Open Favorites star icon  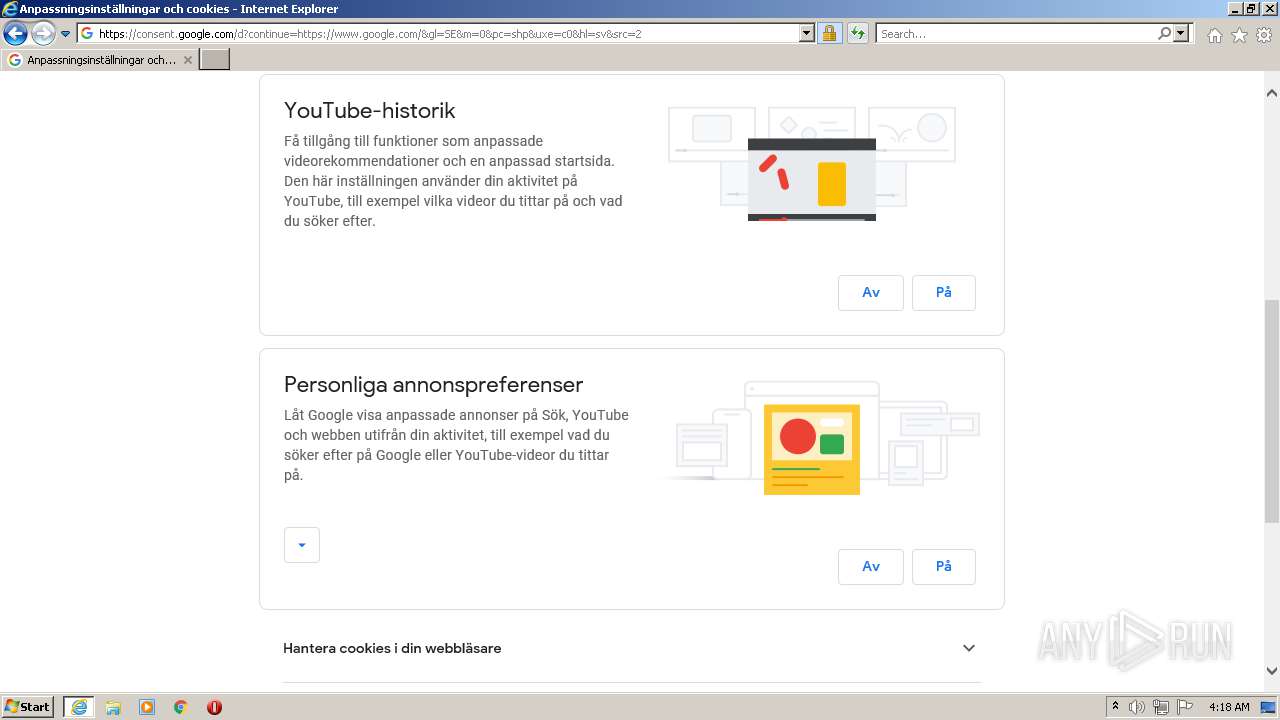click(1239, 35)
